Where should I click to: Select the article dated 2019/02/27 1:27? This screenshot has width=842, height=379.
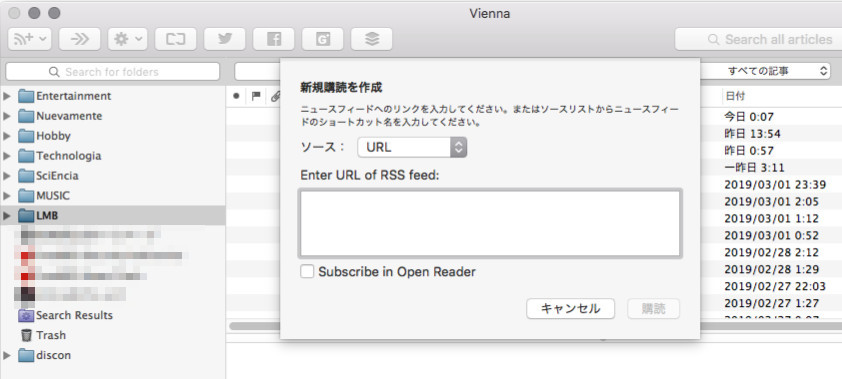[771, 304]
